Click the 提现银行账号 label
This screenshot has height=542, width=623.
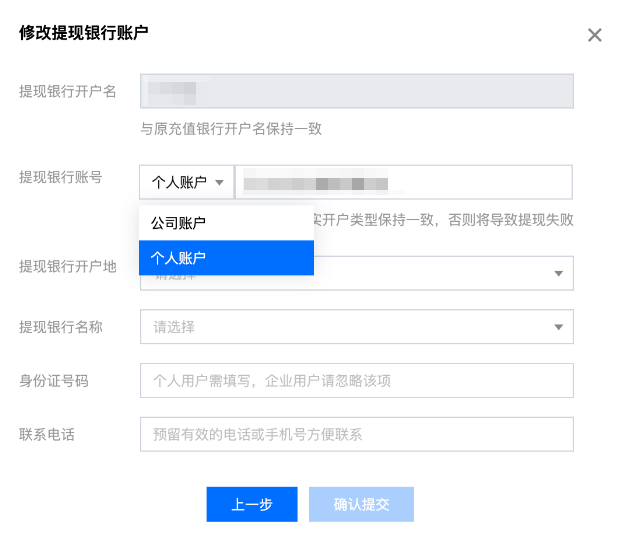(60, 177)
